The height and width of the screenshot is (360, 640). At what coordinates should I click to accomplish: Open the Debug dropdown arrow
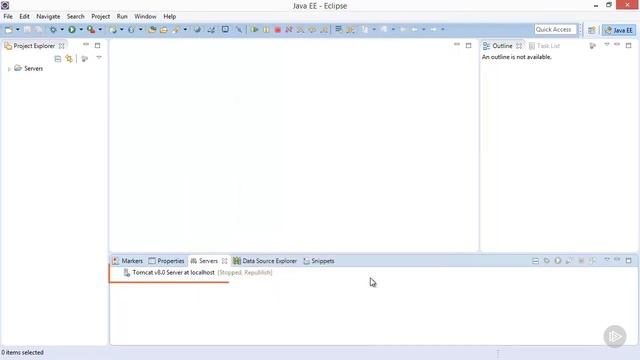pos(62,29)
